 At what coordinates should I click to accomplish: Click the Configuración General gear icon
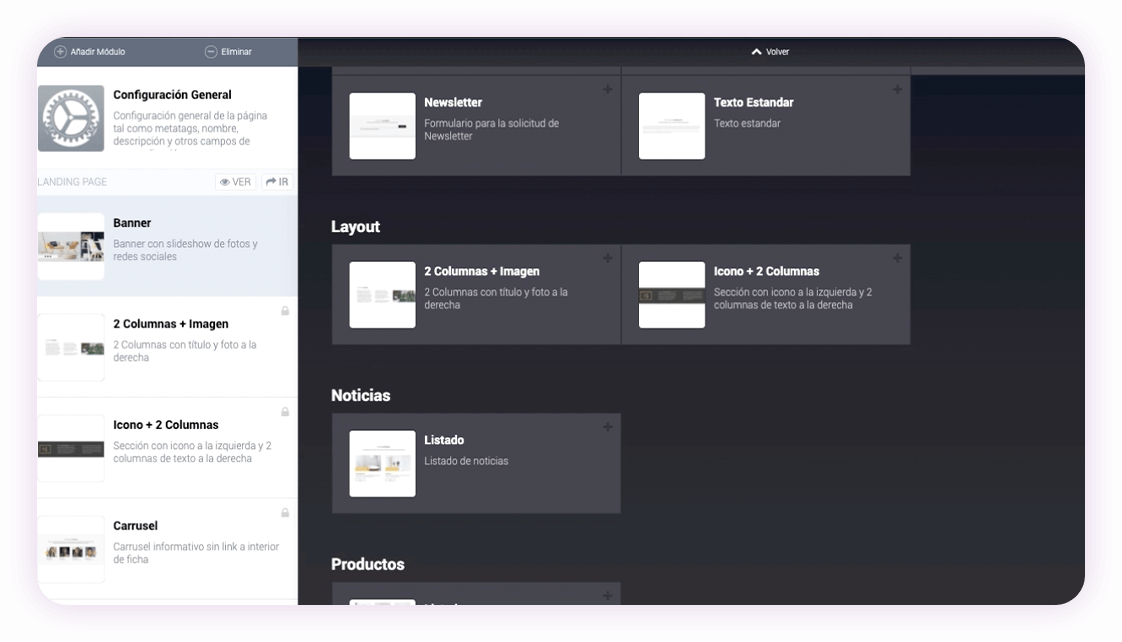coord(71,118)
